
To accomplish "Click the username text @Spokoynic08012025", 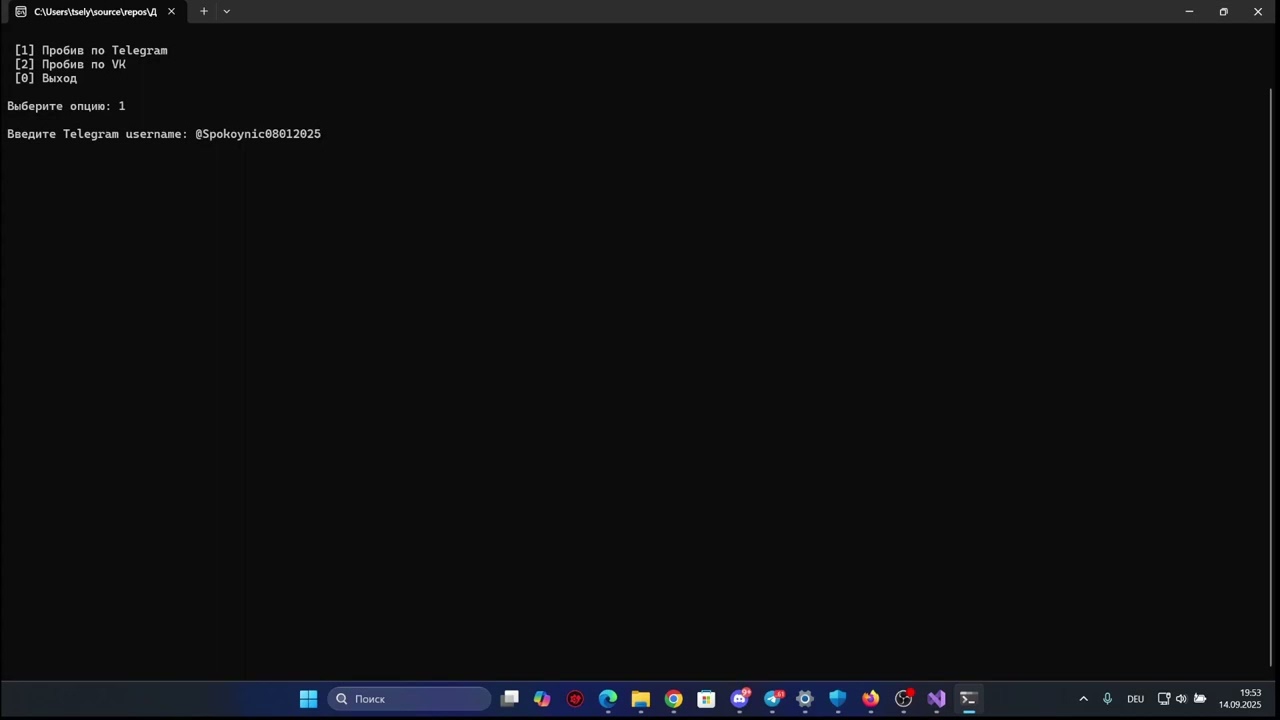I will click(x=258, y=134).
